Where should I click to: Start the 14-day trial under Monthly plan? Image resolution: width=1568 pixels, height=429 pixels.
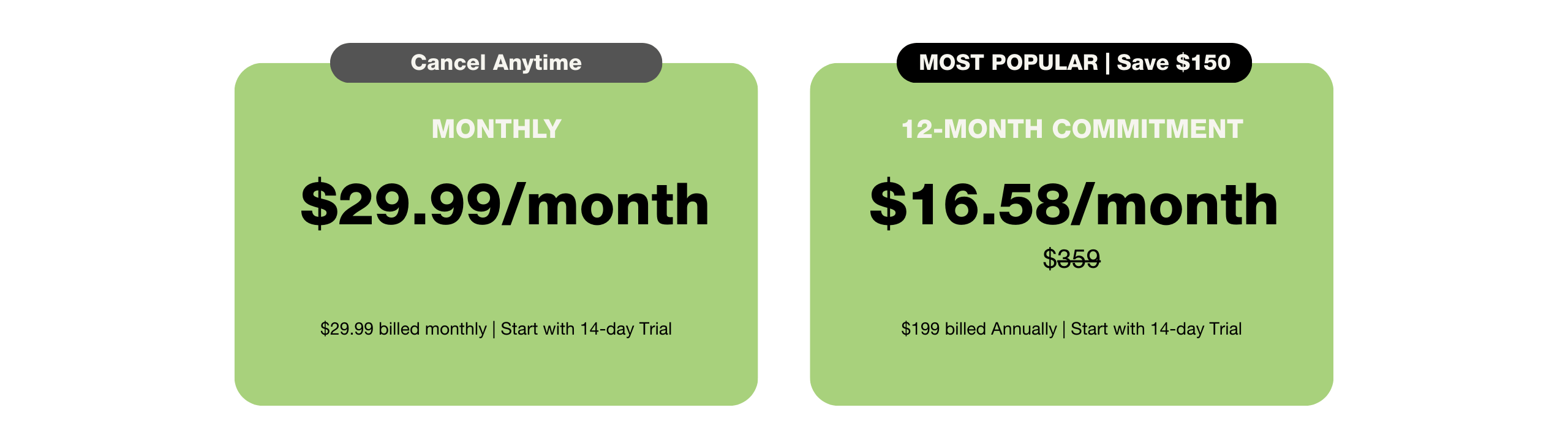tap(586, 329)
